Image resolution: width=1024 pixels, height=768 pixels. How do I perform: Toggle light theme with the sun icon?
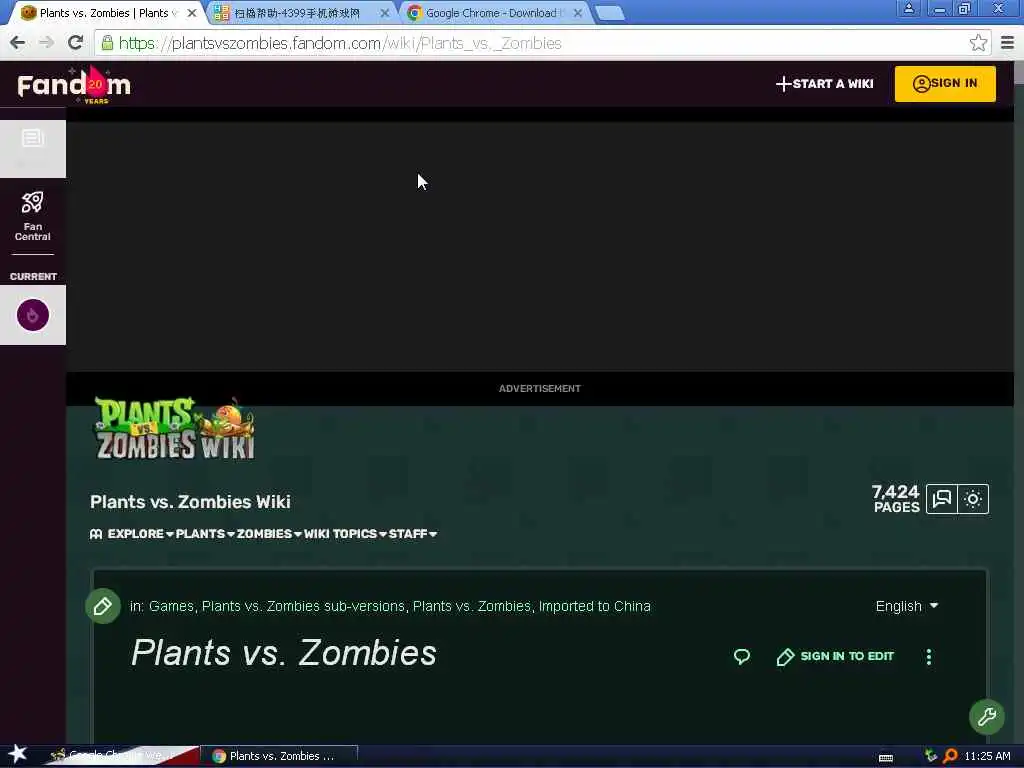click(x=973, y=500)
